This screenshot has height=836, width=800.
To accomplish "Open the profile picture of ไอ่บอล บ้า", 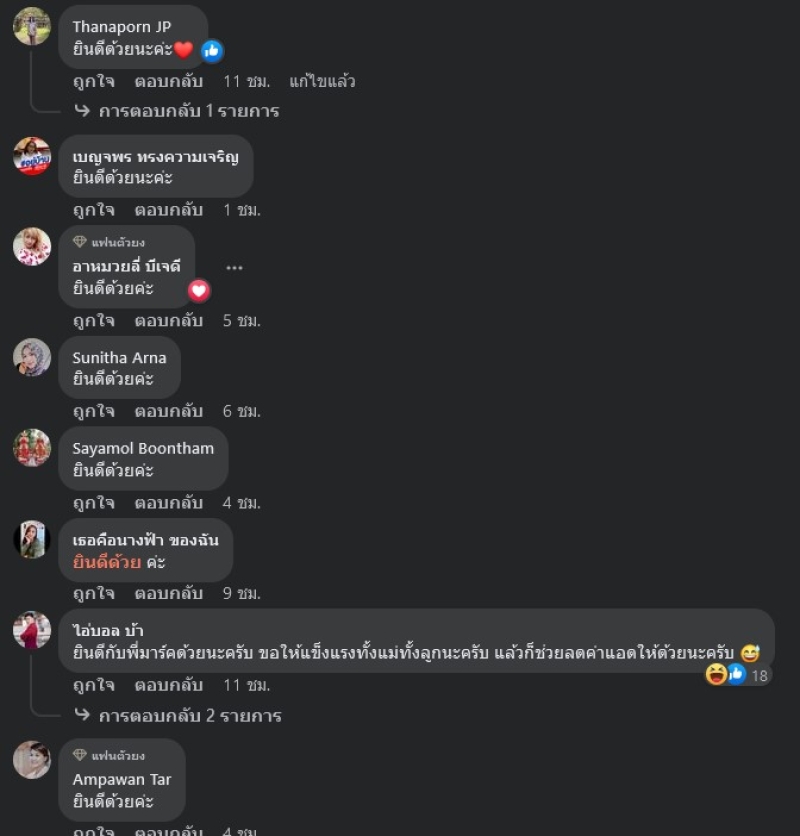I will 32,630.
